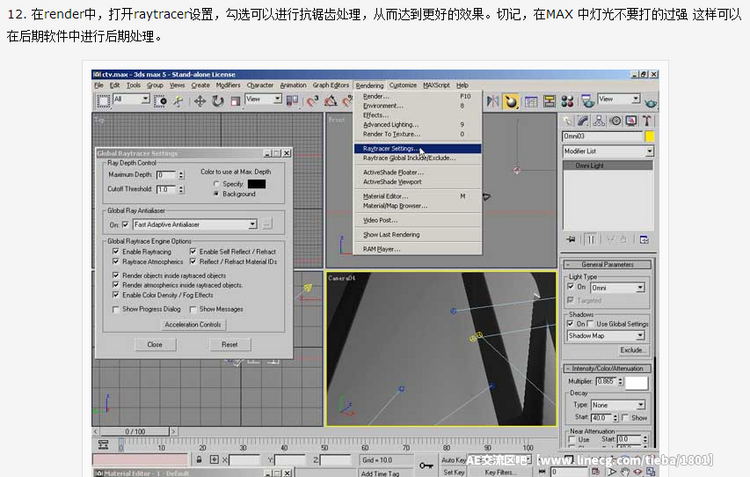Click the Close button in raytracer dialog

[x=155, y=344]
